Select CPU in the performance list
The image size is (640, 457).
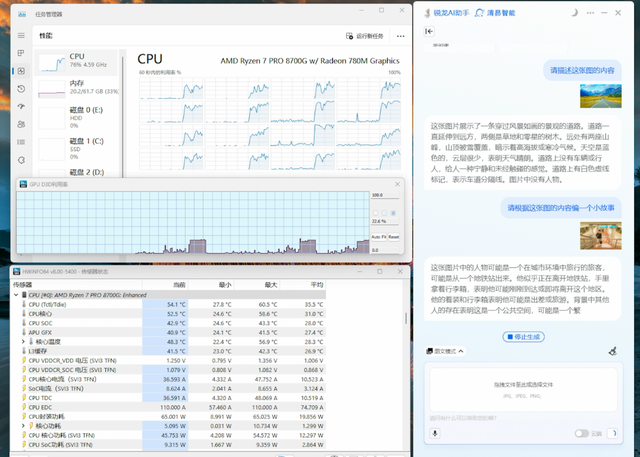tap(76, 62)
